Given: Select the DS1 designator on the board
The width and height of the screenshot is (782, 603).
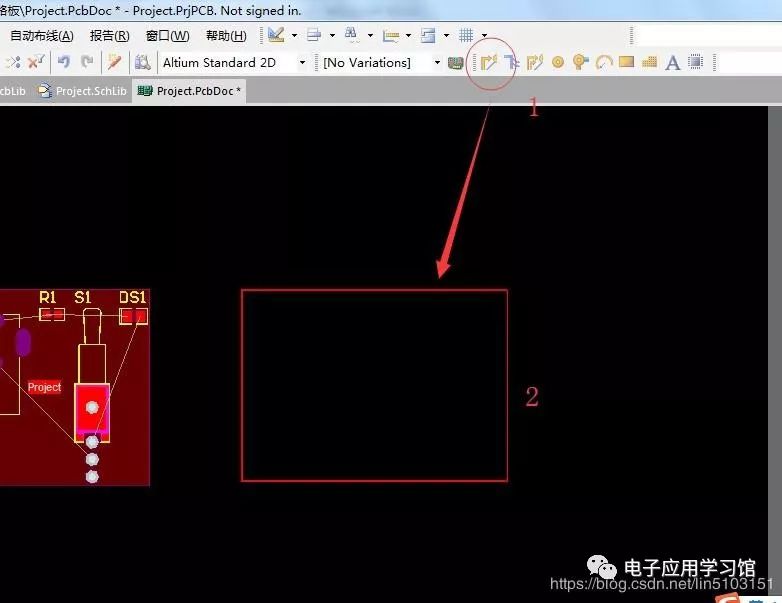Looking at the screenshot, I should [133, 298].
